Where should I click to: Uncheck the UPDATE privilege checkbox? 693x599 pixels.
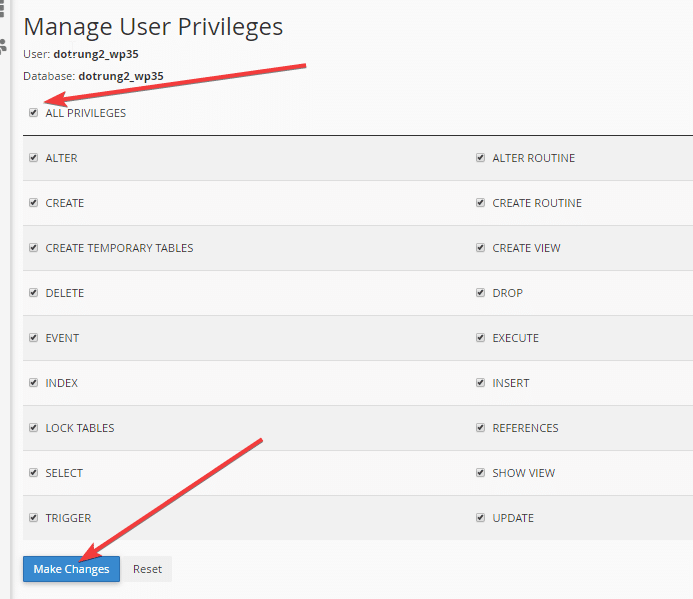(481, 518)
